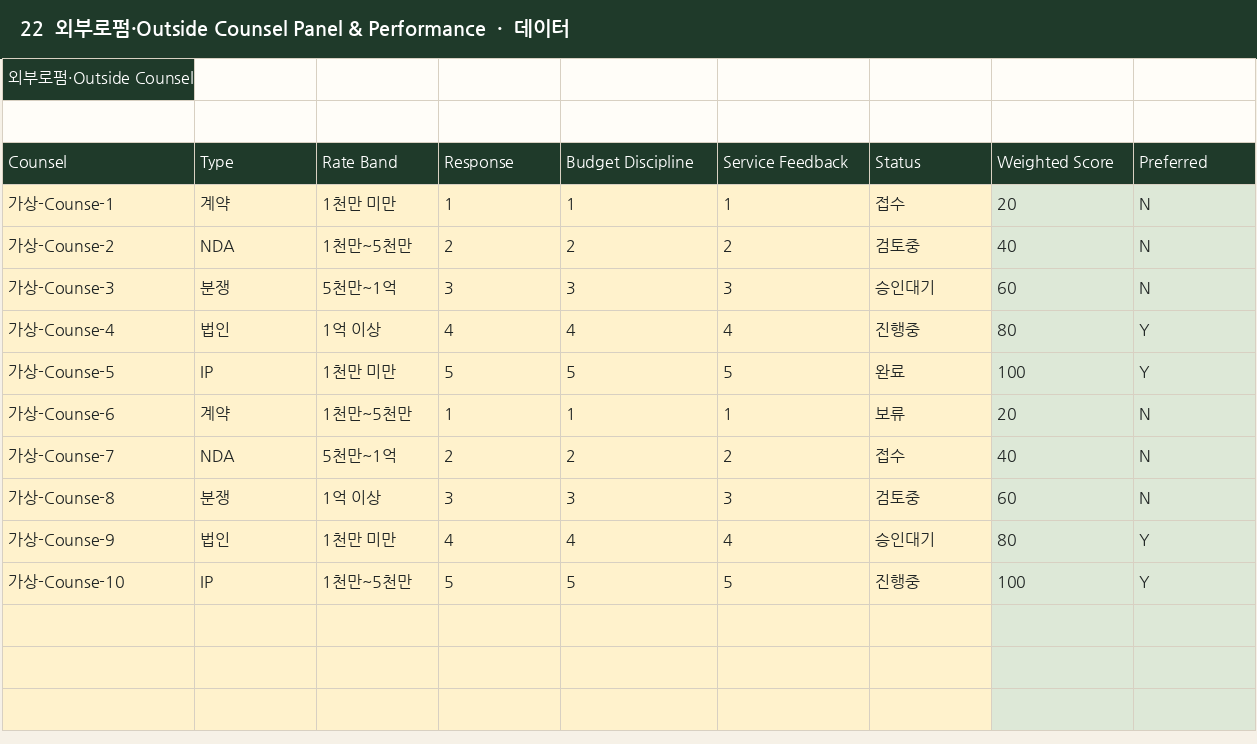Select Type cell 'IP' in 가상-Counse-5 row
The image size is (1257, 744).
pyautogui.click(x=255, y=373)
